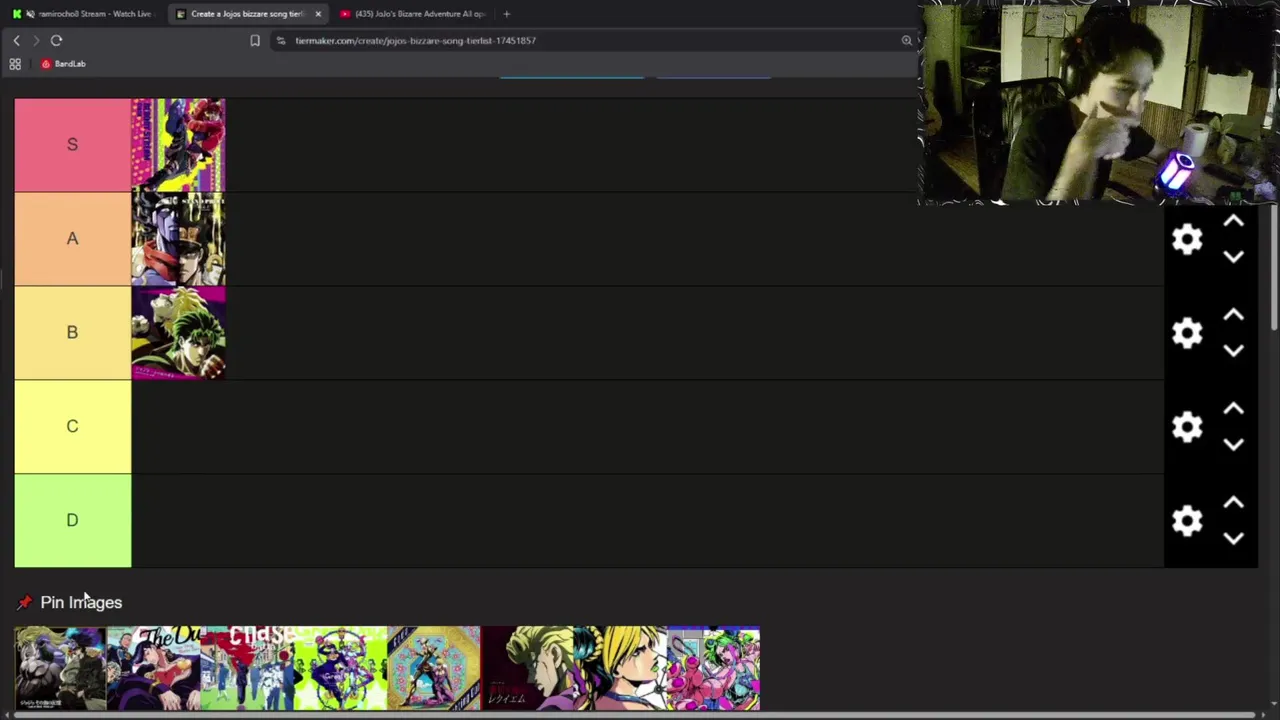The image size is (1280, 720).
Task: Move tier C row down with arrow
Action: (1233, 445)
